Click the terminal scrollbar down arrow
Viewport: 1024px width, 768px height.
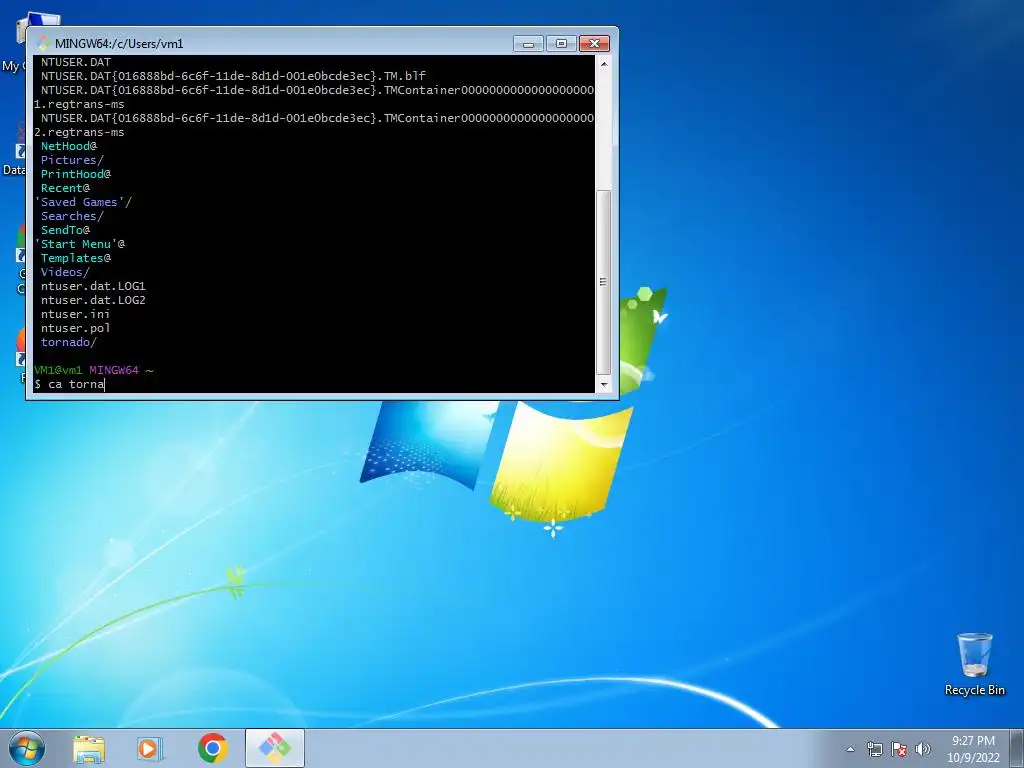[603, 385]
